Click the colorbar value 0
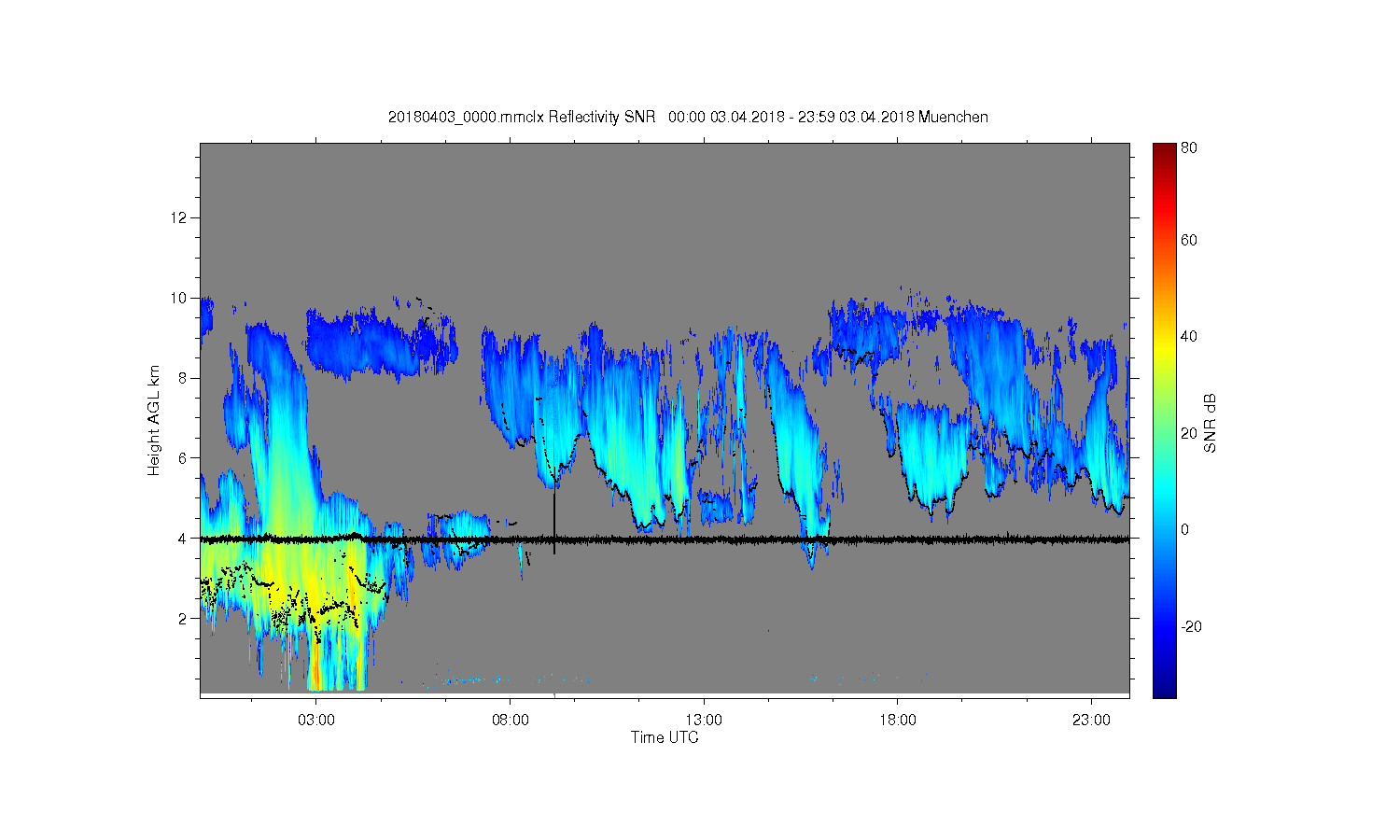Image resolution: width=1400 pixels, height=840 pixels. [1185, 529]
